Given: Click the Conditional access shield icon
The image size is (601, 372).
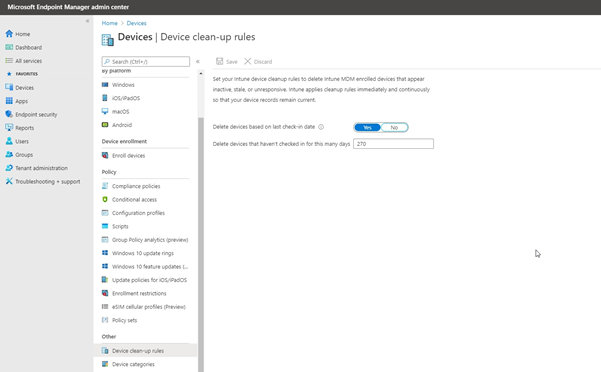Looking at the screenshot, I should coord(105,199).
